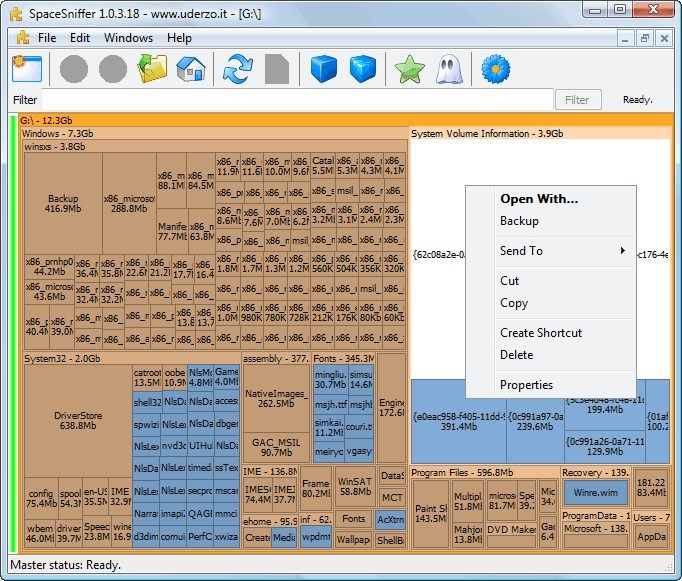Click the {e0eac958-f405 391.4Mb file block

(458, 421)
